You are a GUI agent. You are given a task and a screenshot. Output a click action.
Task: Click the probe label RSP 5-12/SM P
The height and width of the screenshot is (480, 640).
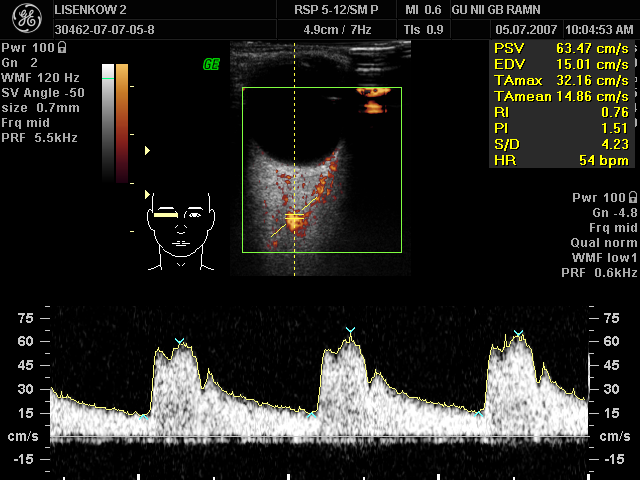click(x=336, y=10)
